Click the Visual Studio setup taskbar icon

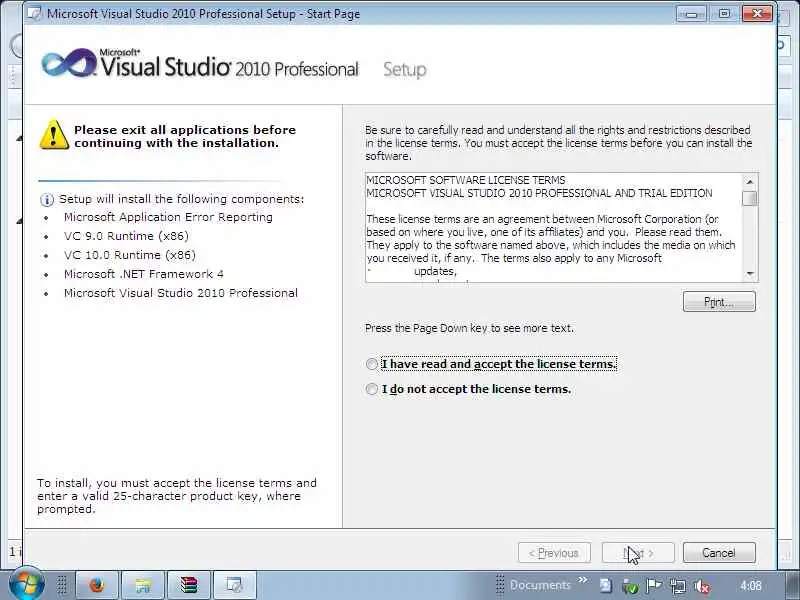point(235,585)
